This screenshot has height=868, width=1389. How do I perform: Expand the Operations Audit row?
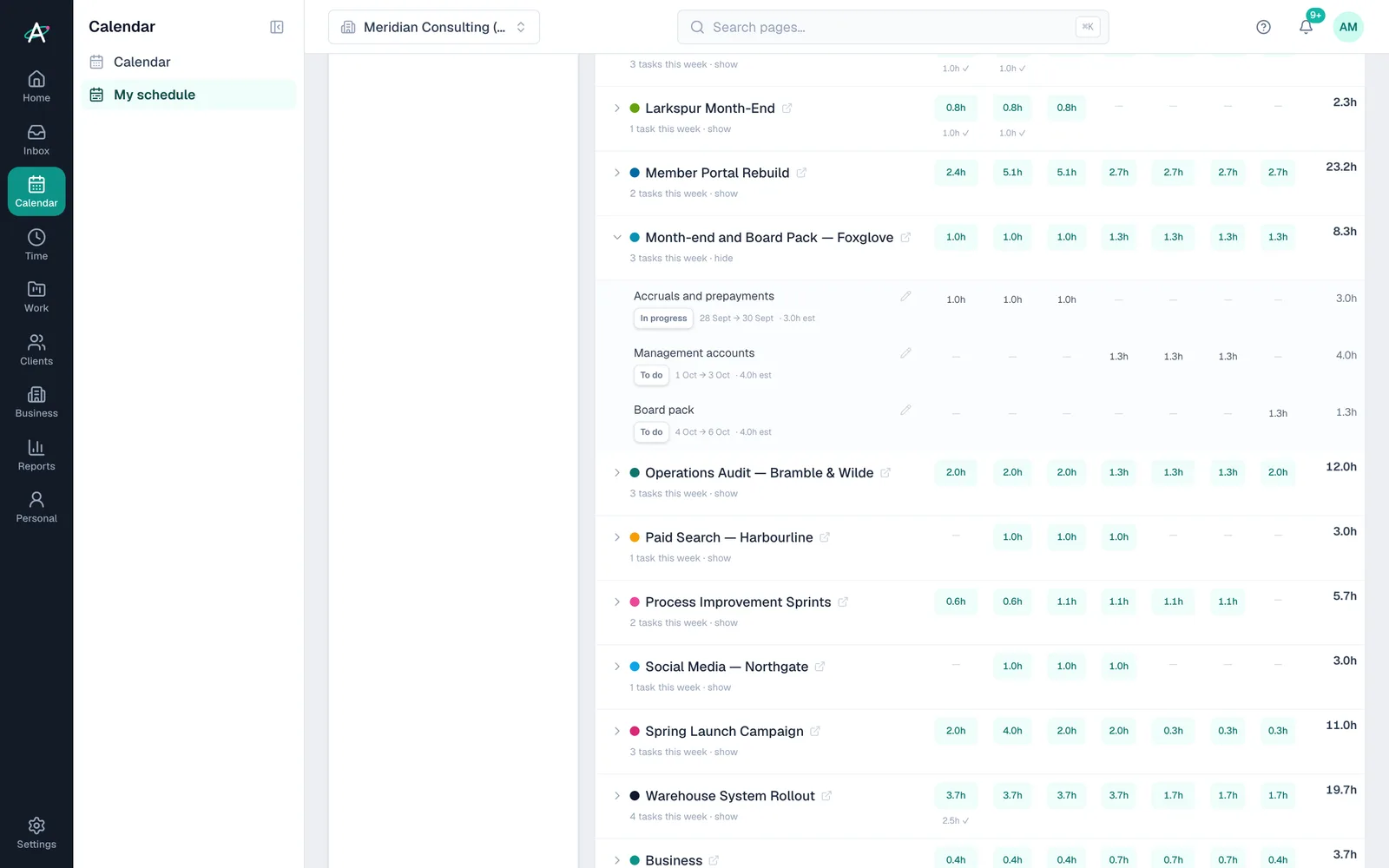coord(617,473)
